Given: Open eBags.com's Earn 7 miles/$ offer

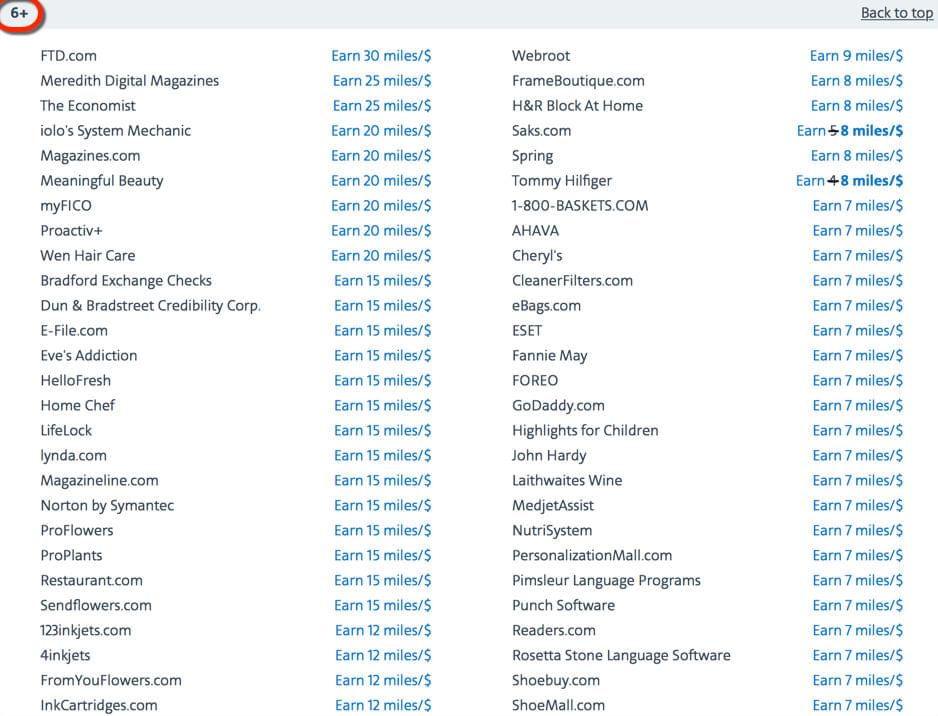Looking at the screenshot, I should point(857,306).
